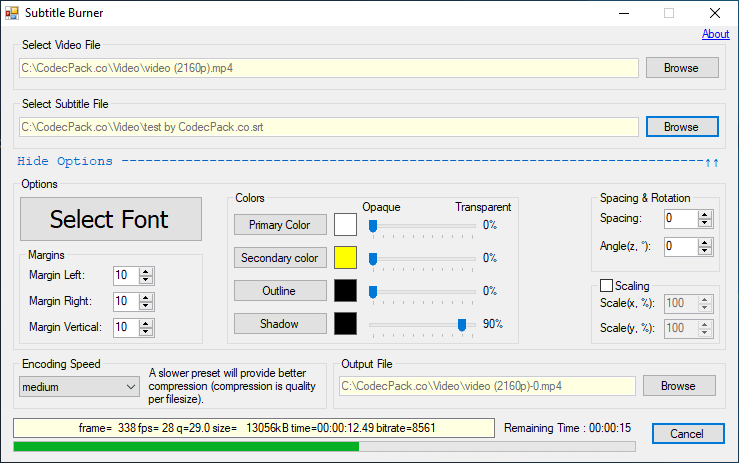This screenshot has height=463, width=739.
Task: Click the subtitle file path field
Action: point(329,127)
